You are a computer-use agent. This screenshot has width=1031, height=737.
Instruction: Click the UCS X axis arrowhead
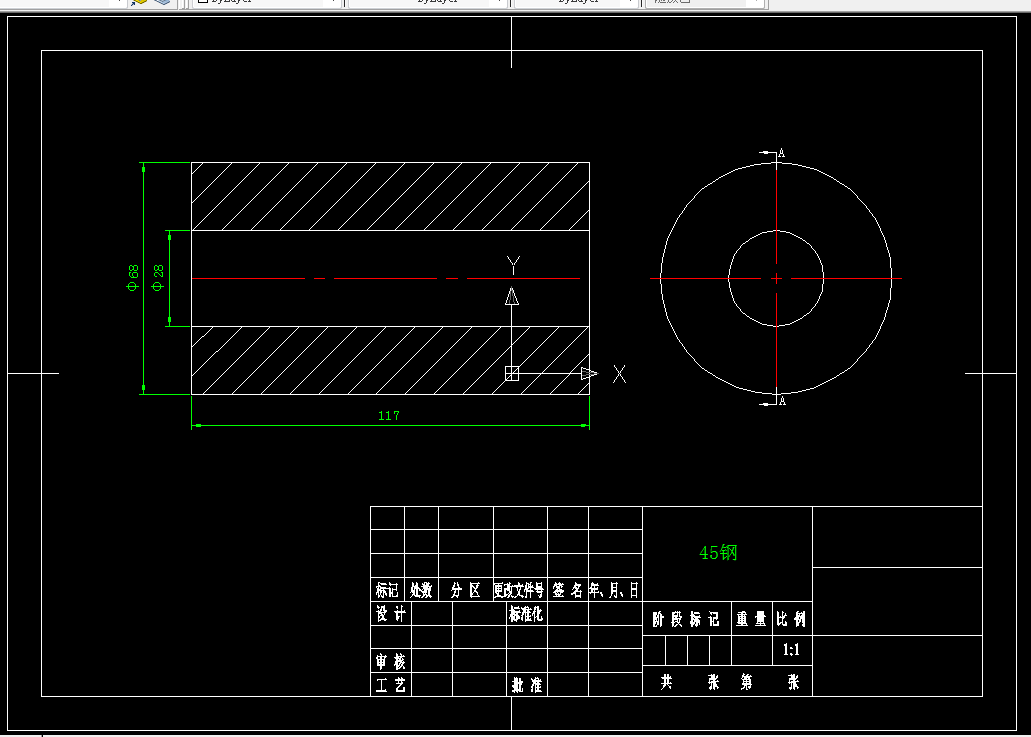(589, 373)
